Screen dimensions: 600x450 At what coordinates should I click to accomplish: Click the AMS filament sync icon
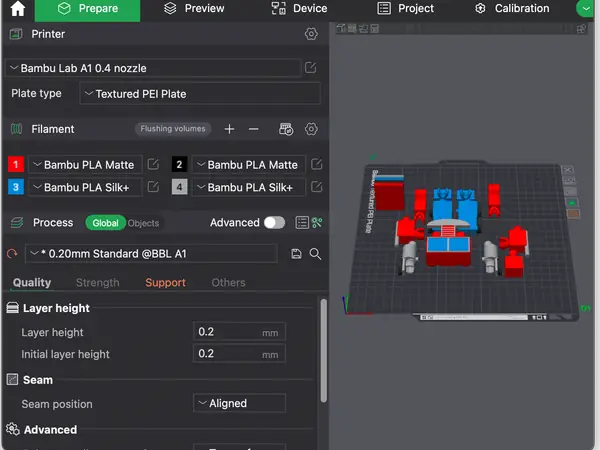pos(286,129)
